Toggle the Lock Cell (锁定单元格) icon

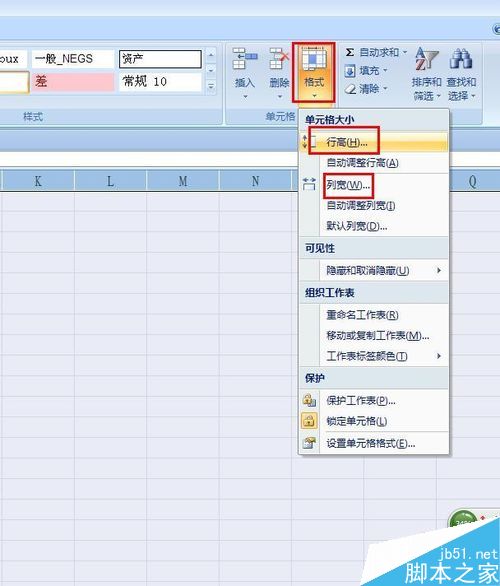pos(309,421)
